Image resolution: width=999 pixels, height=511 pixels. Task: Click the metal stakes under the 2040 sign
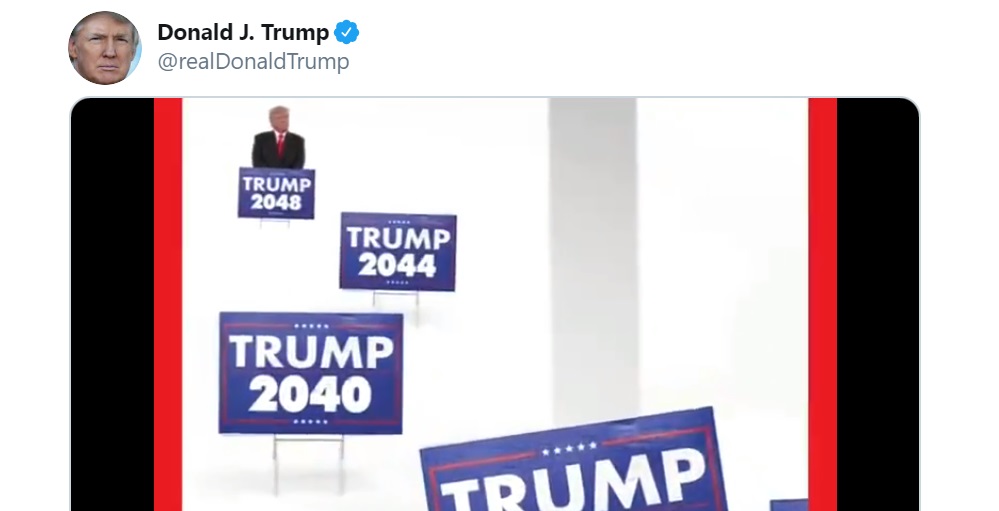click(x=309, y=464)
